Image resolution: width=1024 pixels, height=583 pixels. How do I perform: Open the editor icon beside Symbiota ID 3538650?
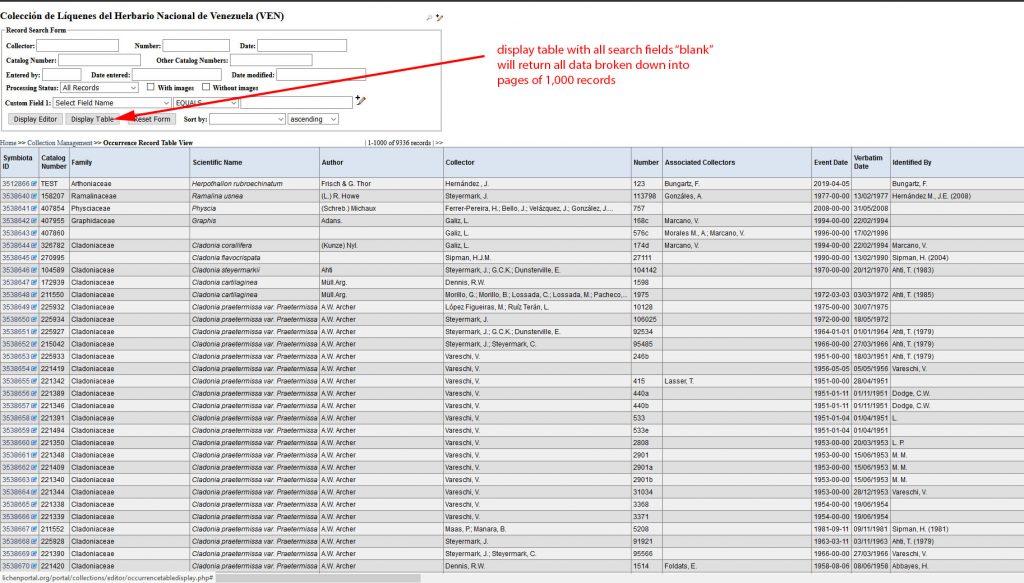(x=34, y=320)
